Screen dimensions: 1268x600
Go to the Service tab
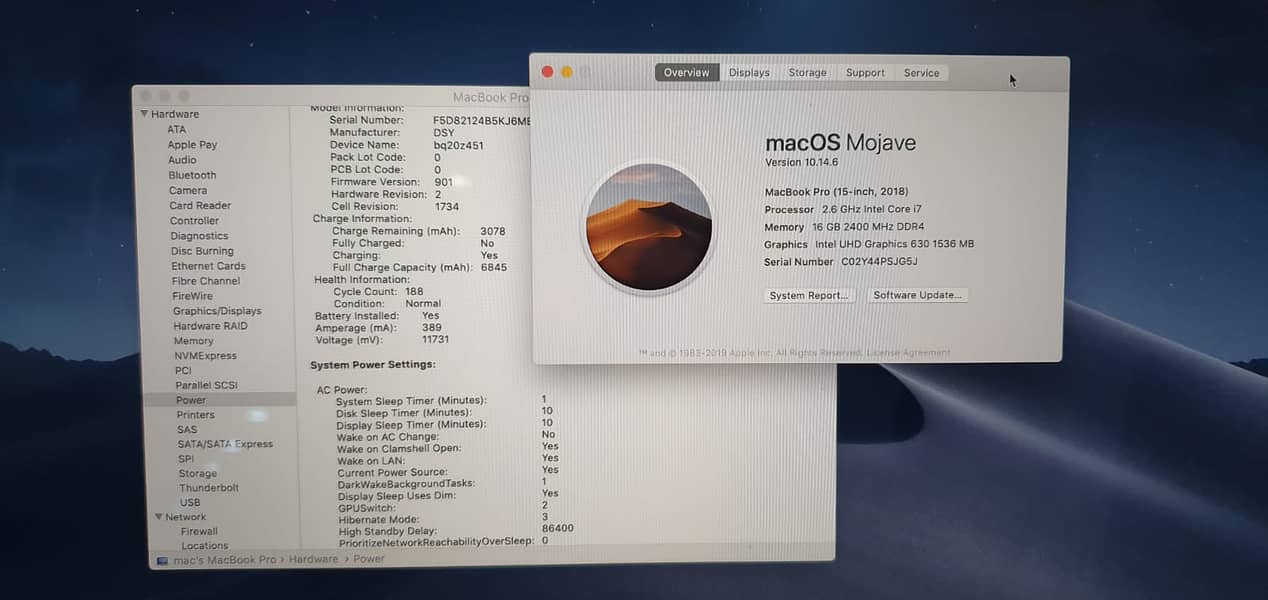[x=921, y=73]
